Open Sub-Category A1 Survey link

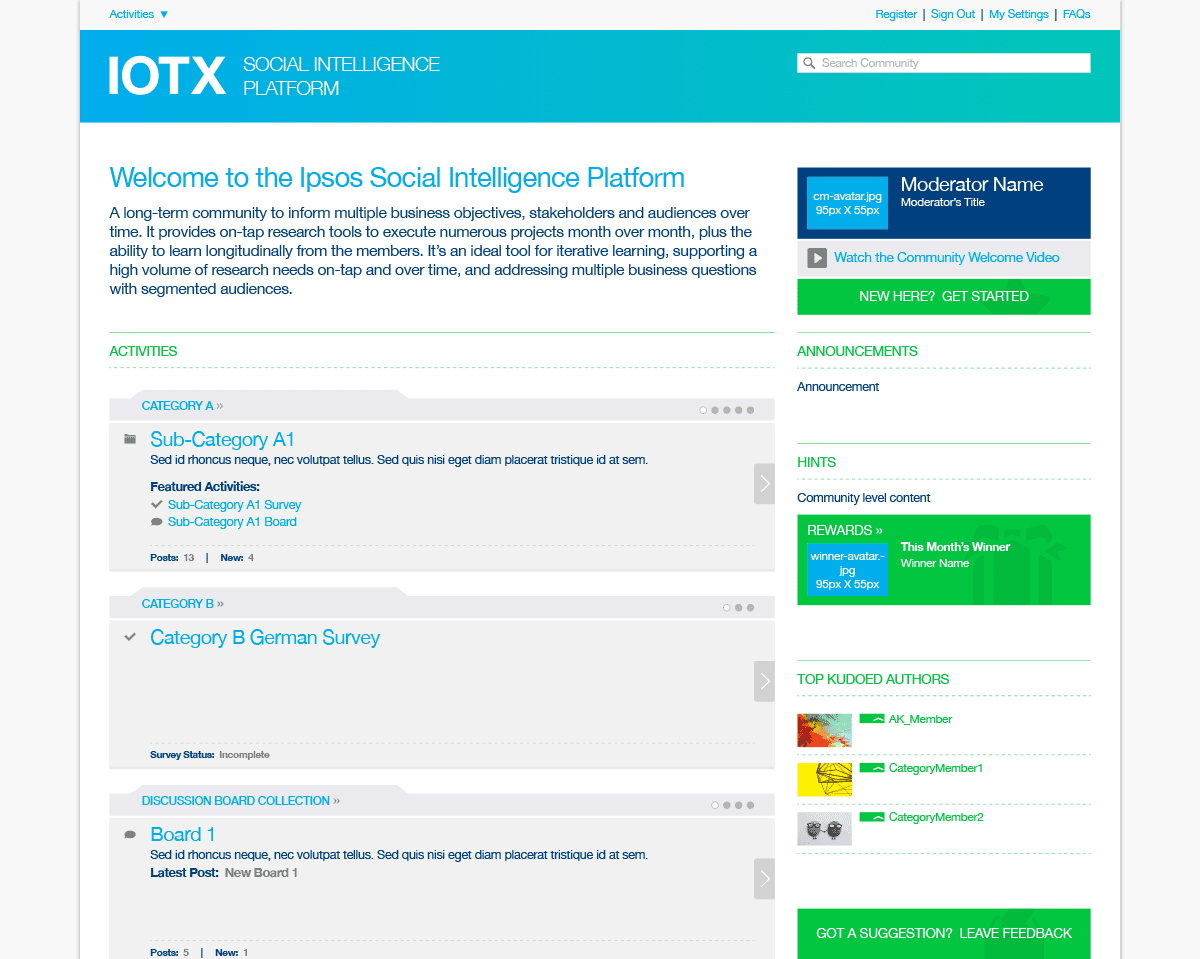point(234,505)
